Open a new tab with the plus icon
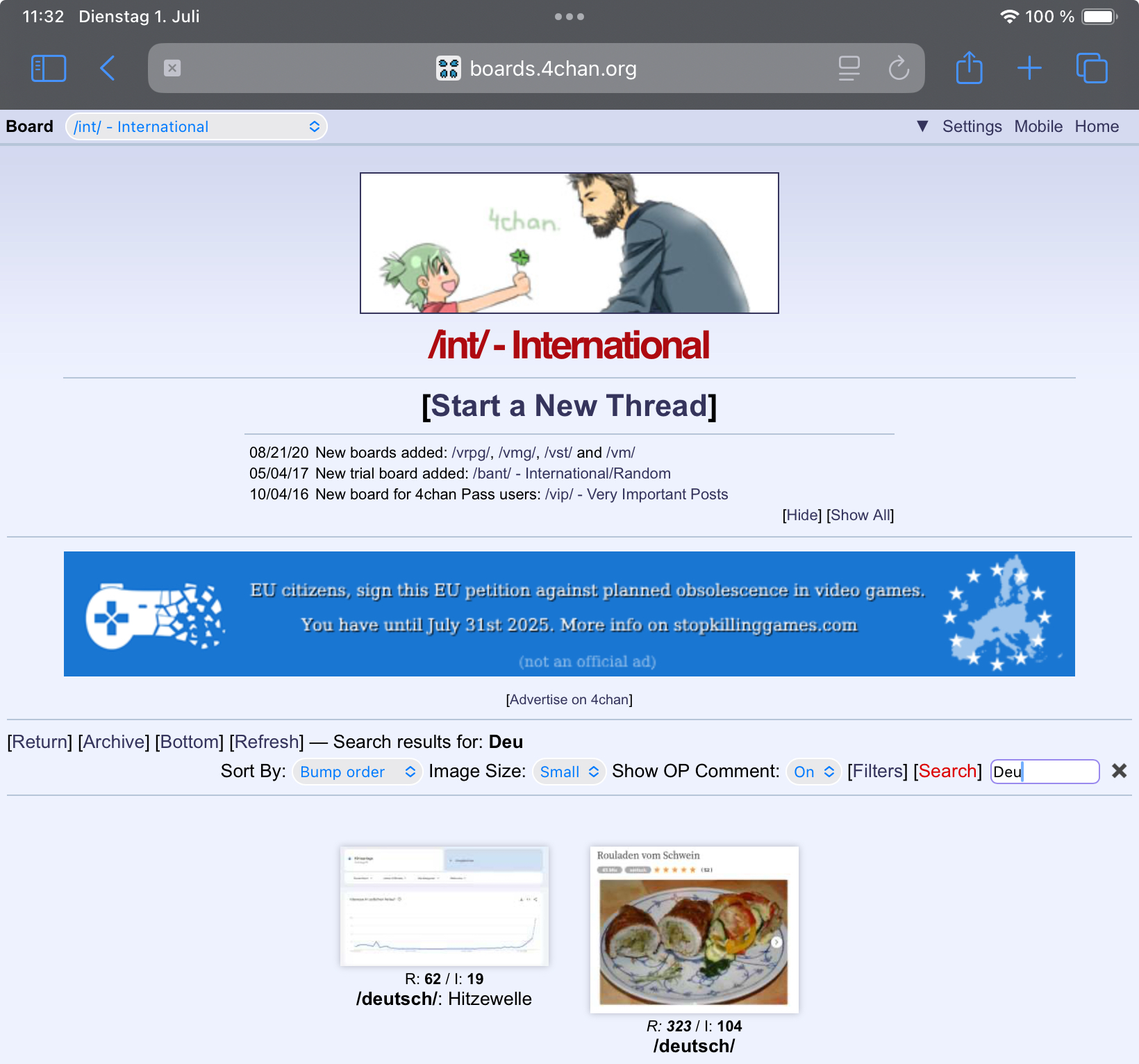This screenshot has height=1064, width=1139. pyautogui.click(x=1029, y=68)
